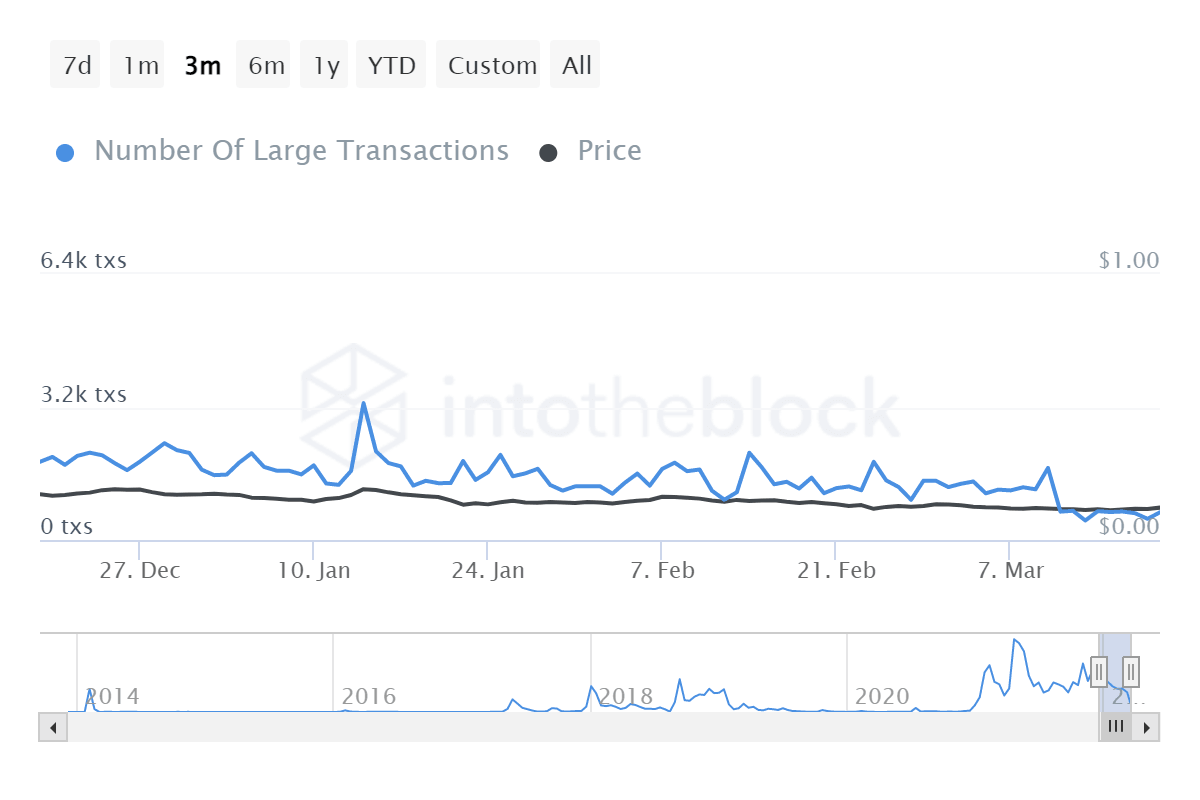The image size is (1200, 800).
Task: Click the navigator scrollbar thumb
Action: [x=1115, y=727]
